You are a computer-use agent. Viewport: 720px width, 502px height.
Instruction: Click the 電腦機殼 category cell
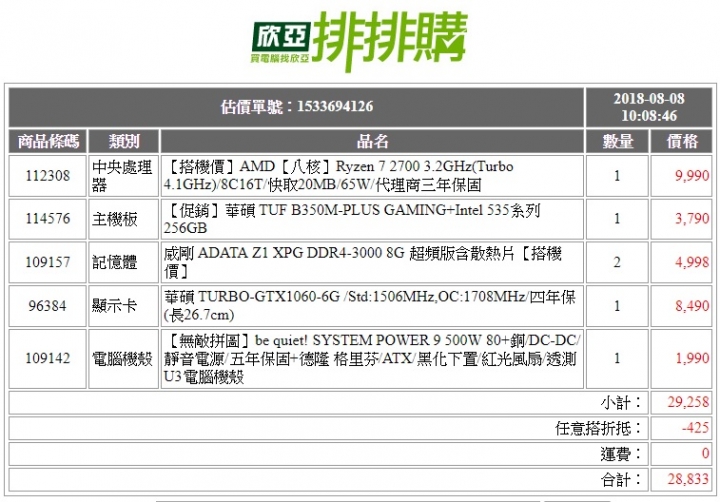122,358
